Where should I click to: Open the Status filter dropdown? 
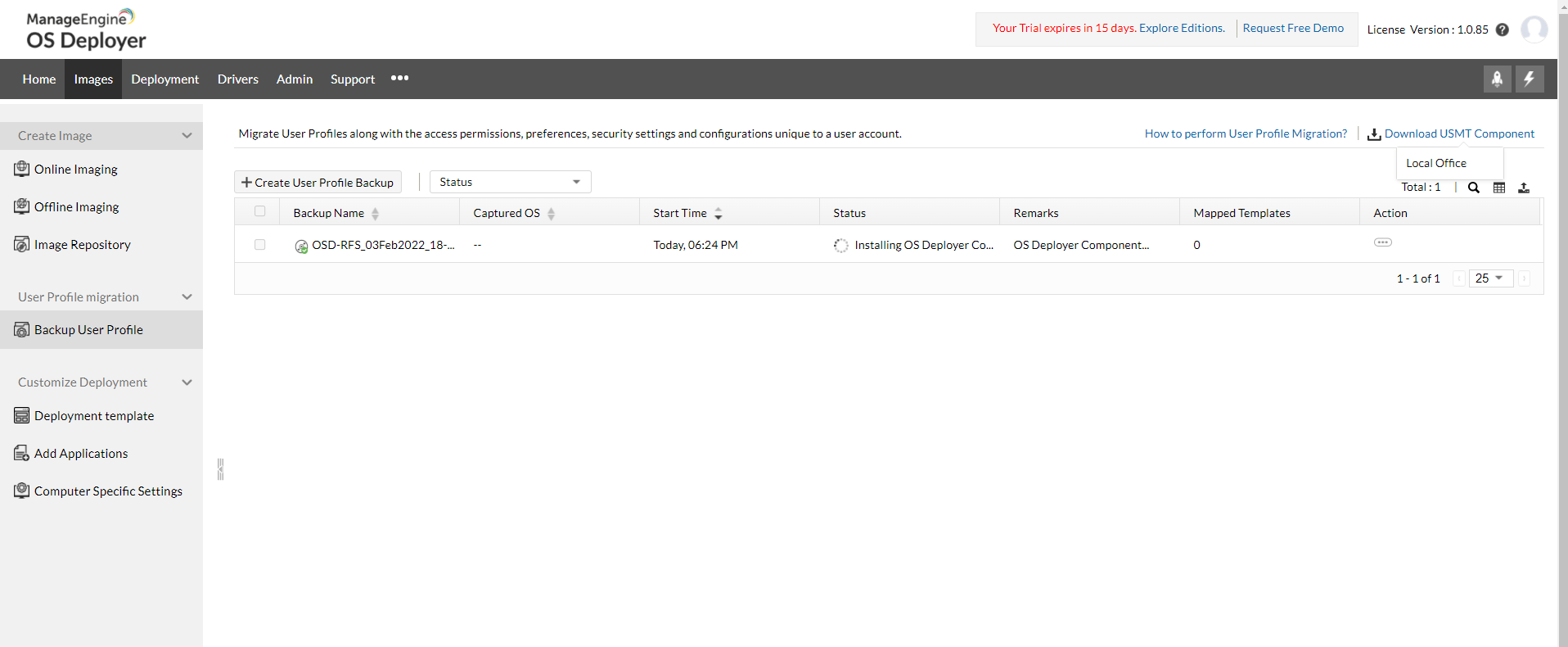(510, 182)
